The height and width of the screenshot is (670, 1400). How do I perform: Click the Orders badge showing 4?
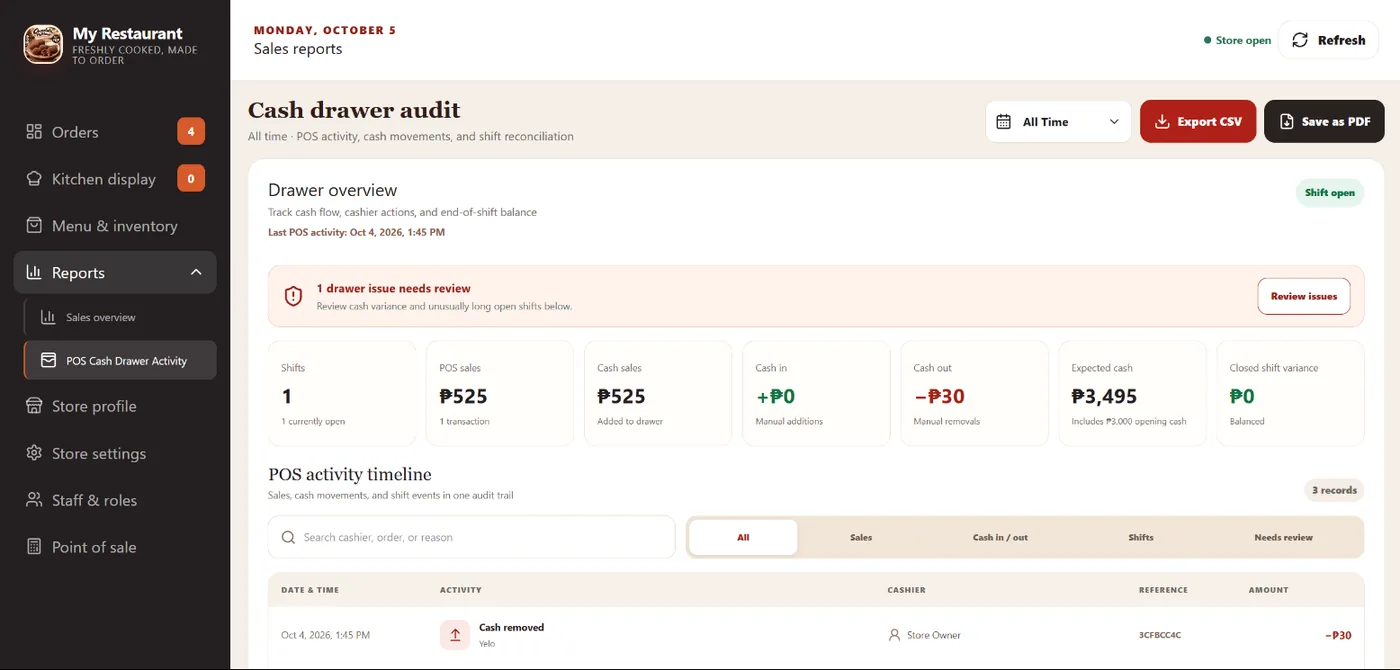click(x=191, y=131)
